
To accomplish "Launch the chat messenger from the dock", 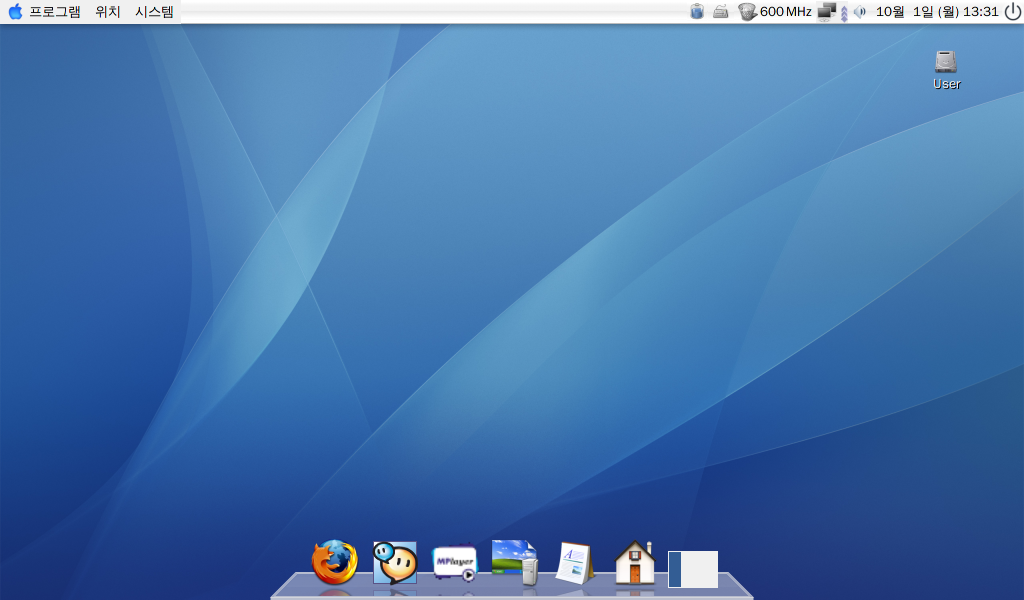I will pos(394,562).
